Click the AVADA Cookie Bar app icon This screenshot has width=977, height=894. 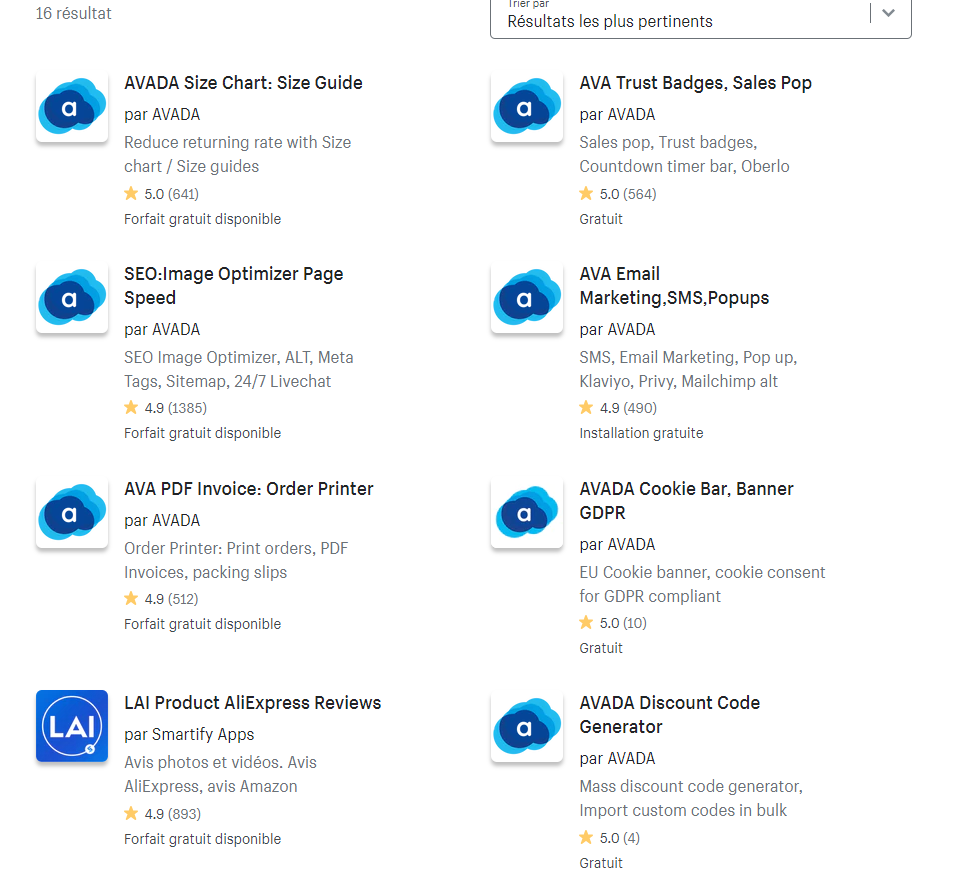[x=527, y=513]
